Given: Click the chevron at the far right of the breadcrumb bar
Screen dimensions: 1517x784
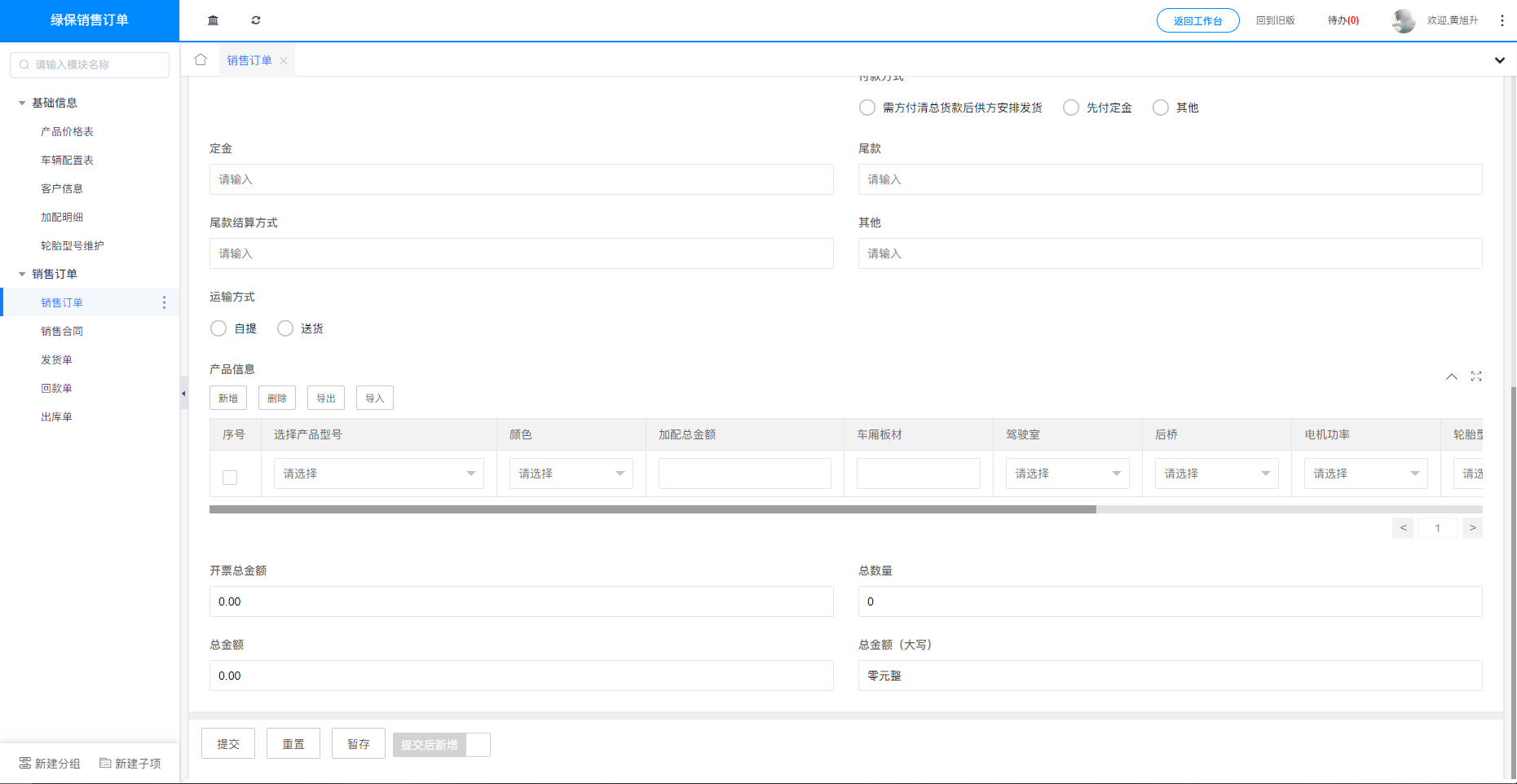Looking at the screenshot, I should coord(1499,59).
